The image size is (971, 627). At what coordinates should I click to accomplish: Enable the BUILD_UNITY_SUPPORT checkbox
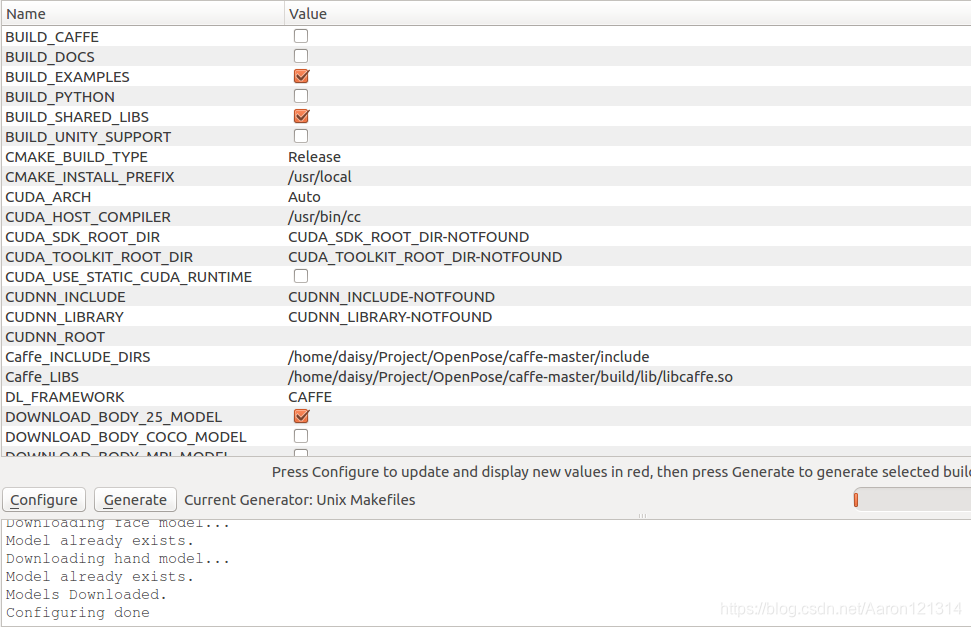(301, 136)
